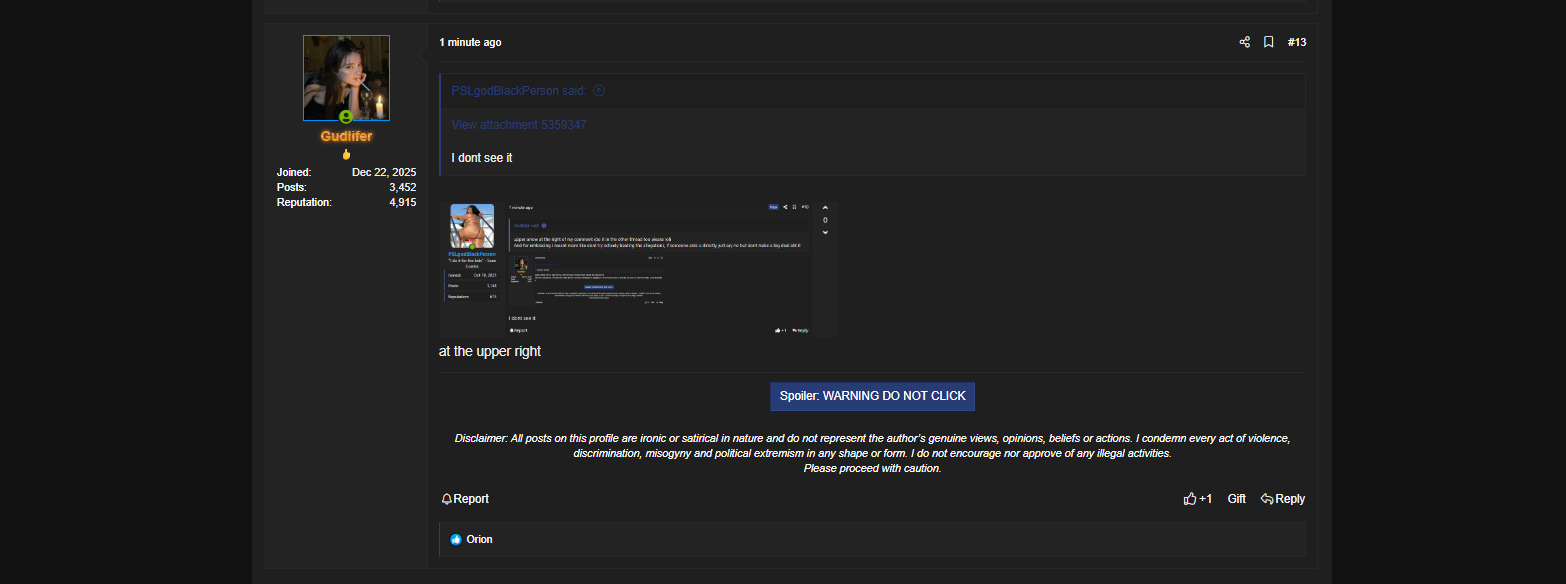Click the green online status indicator on avatar

[x=346, y=117]
